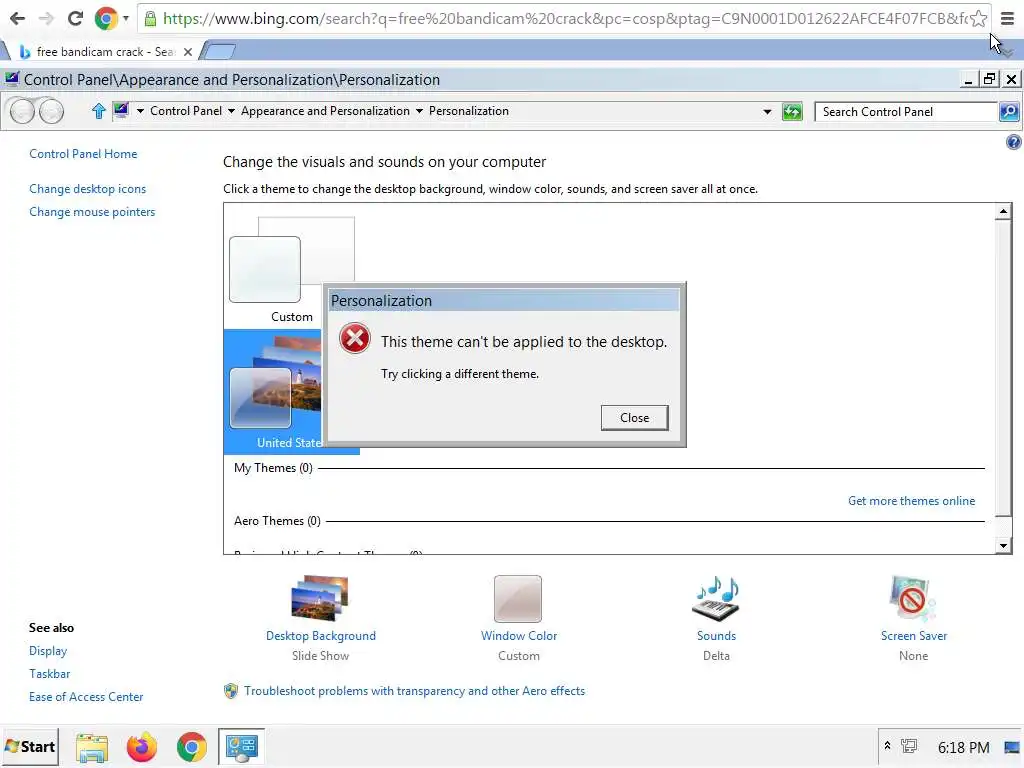Image resolution: width=1024 pixels, height=768 pixels.
Task: Click the Chrome forward arrow
Action: (x=46, y=18)
